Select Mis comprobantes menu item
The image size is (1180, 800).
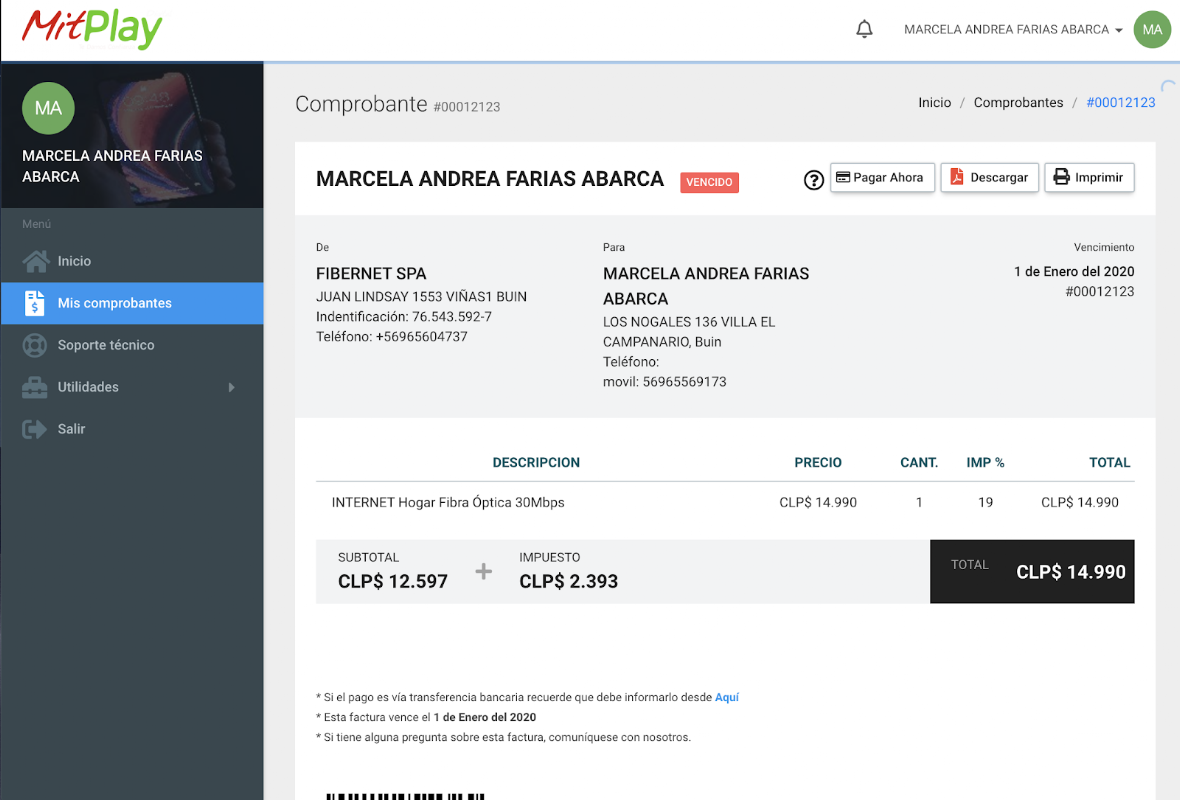click(132, 303)
